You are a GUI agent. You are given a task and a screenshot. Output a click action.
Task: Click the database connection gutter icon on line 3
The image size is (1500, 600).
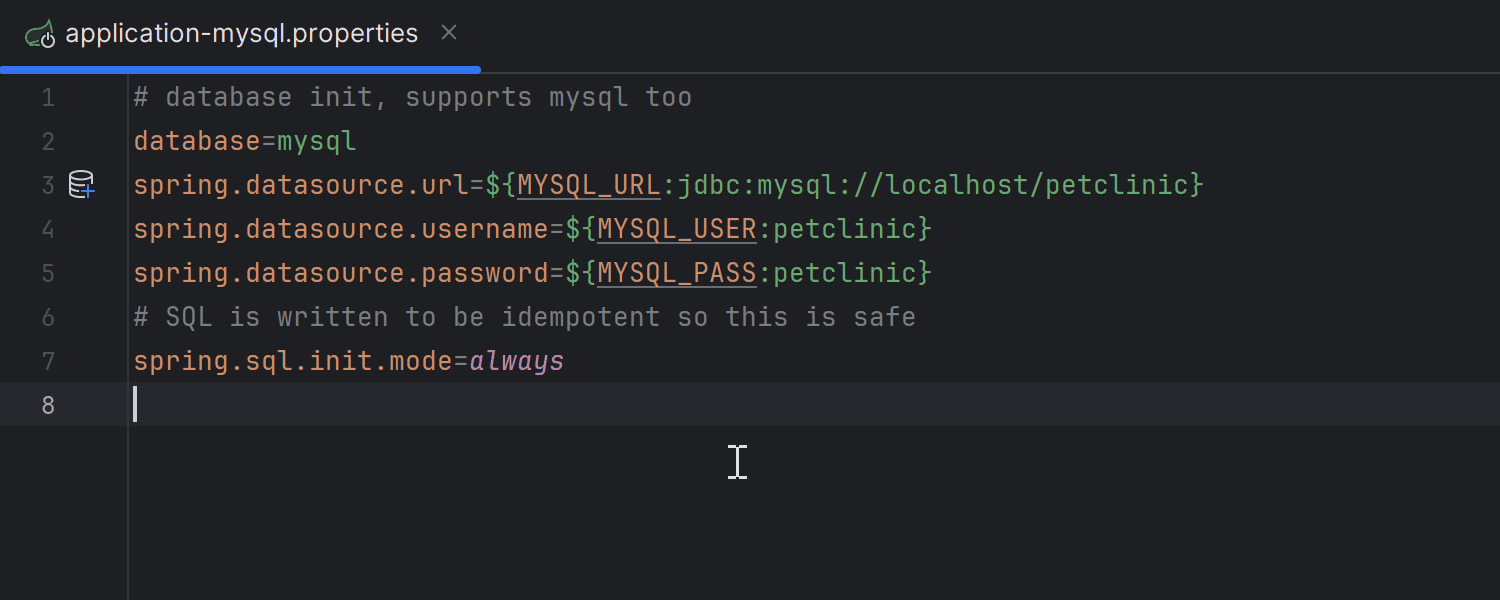click(x=81, y=184)
